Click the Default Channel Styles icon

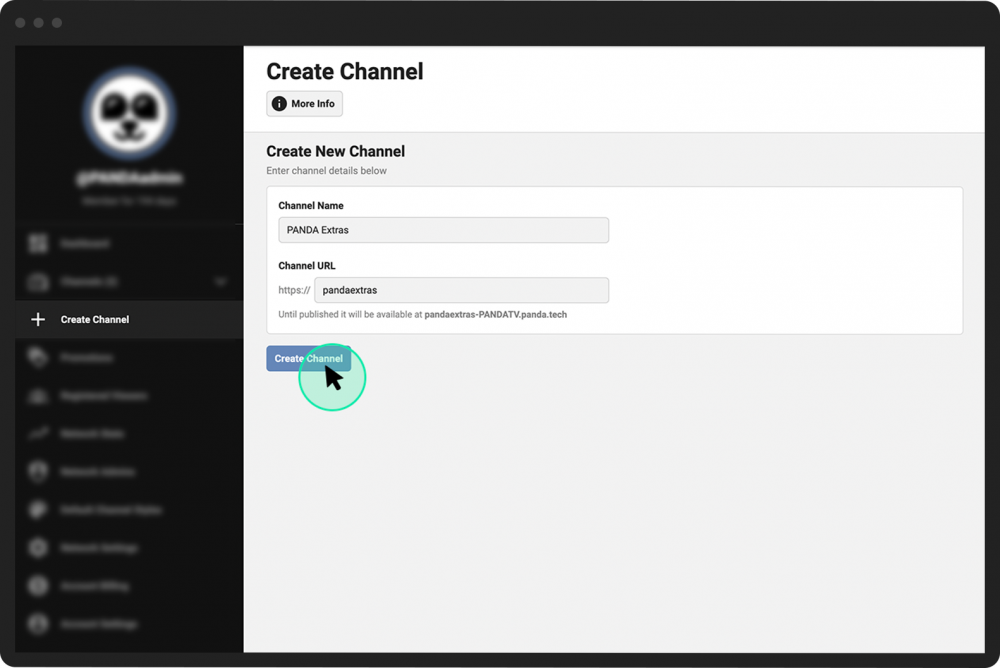[37, 510]
